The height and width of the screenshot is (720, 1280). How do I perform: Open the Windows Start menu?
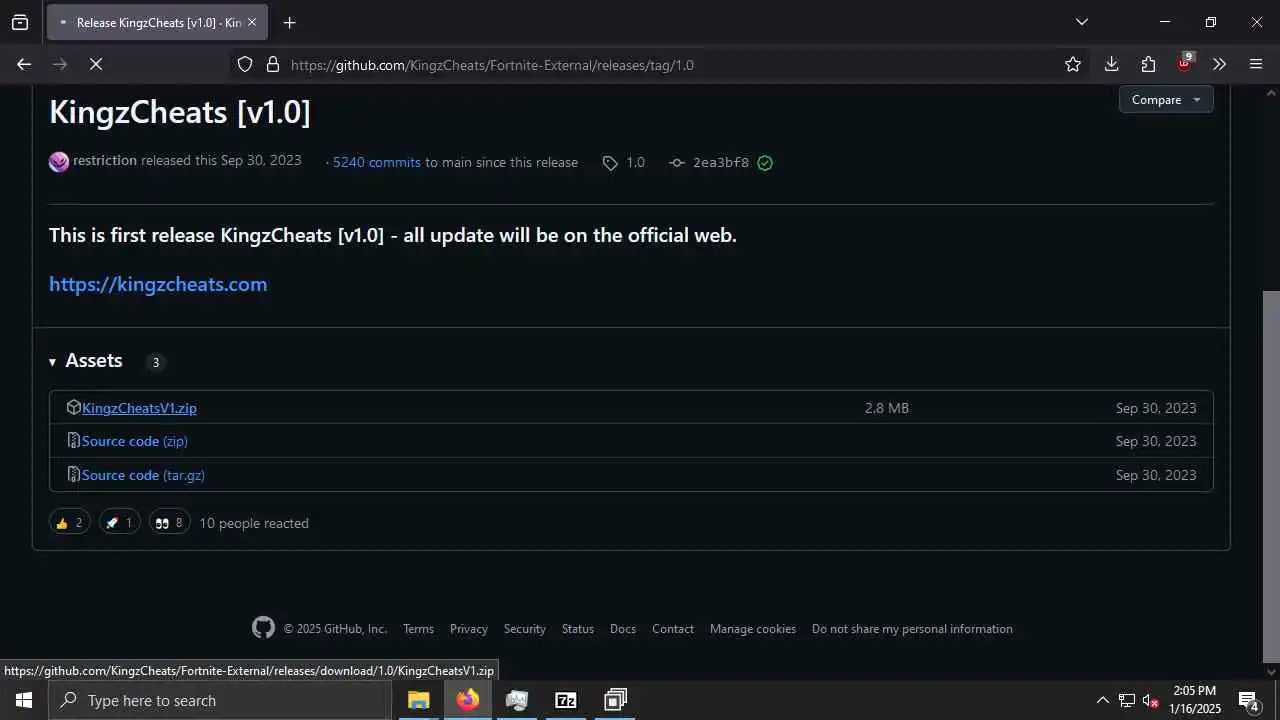24,700
